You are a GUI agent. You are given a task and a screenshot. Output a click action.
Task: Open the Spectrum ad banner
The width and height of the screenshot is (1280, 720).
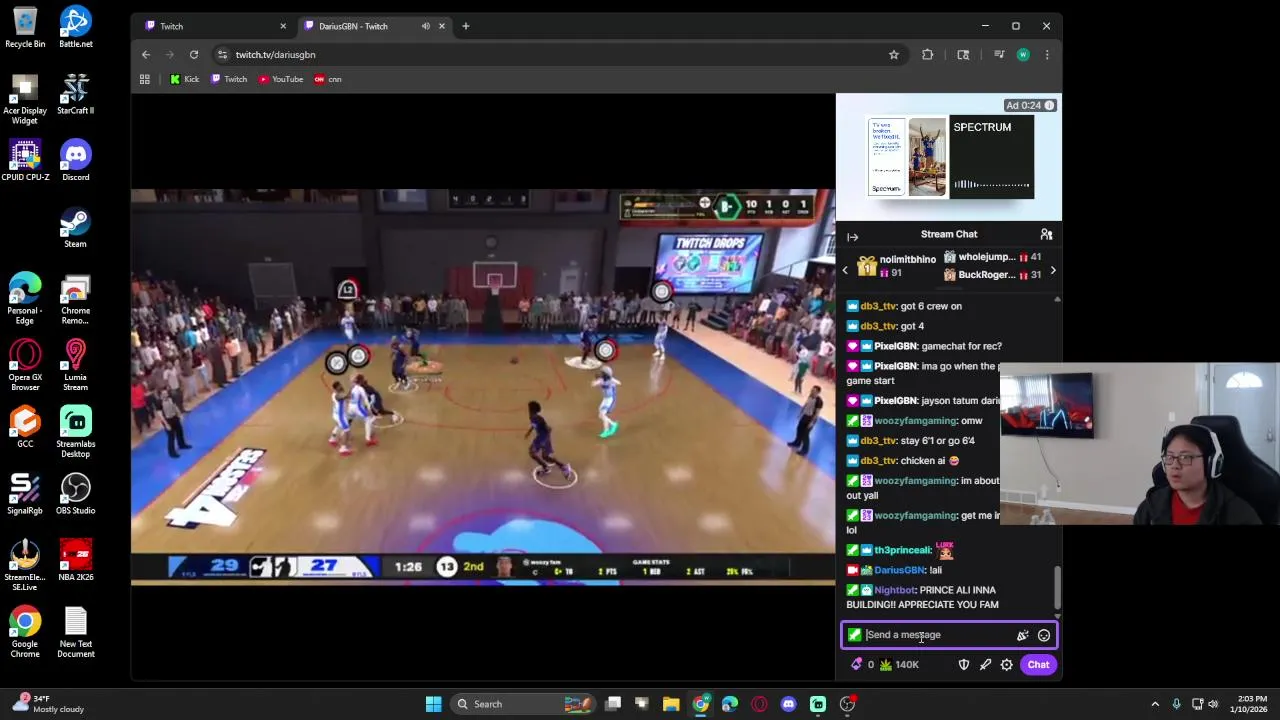[949, 157]
